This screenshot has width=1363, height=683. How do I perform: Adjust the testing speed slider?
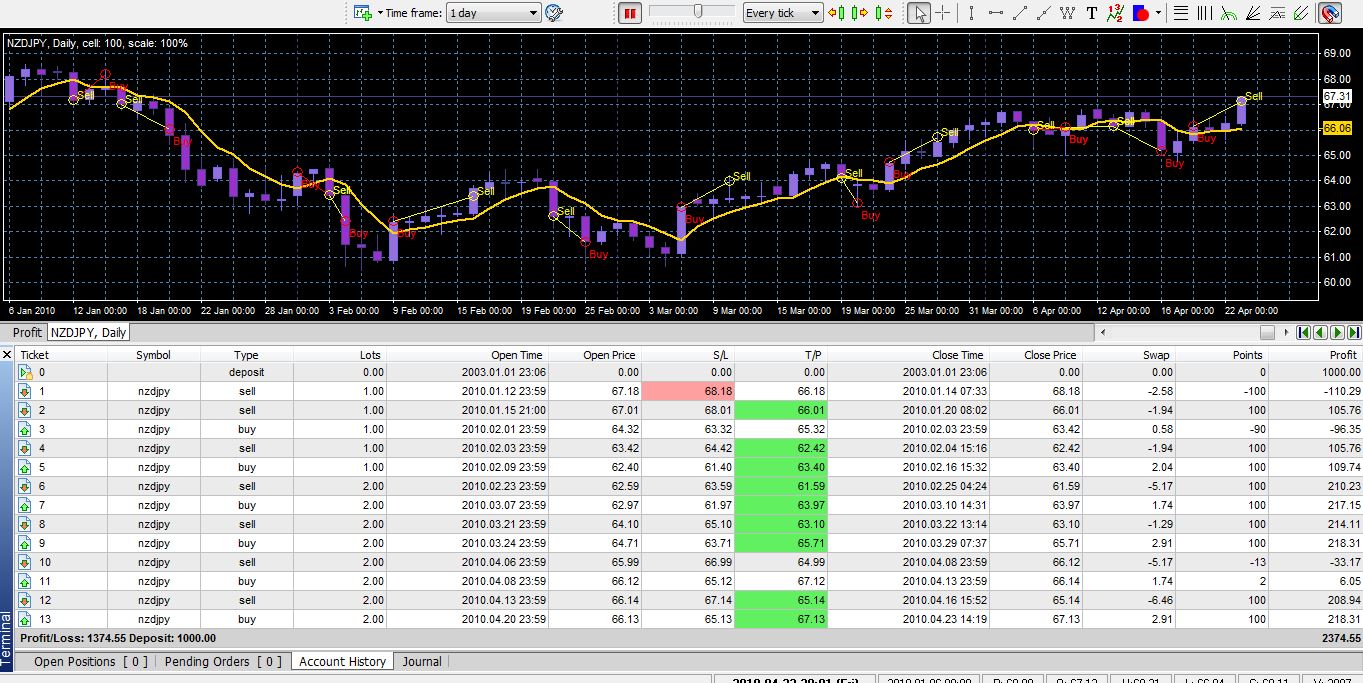click(698, 12)
